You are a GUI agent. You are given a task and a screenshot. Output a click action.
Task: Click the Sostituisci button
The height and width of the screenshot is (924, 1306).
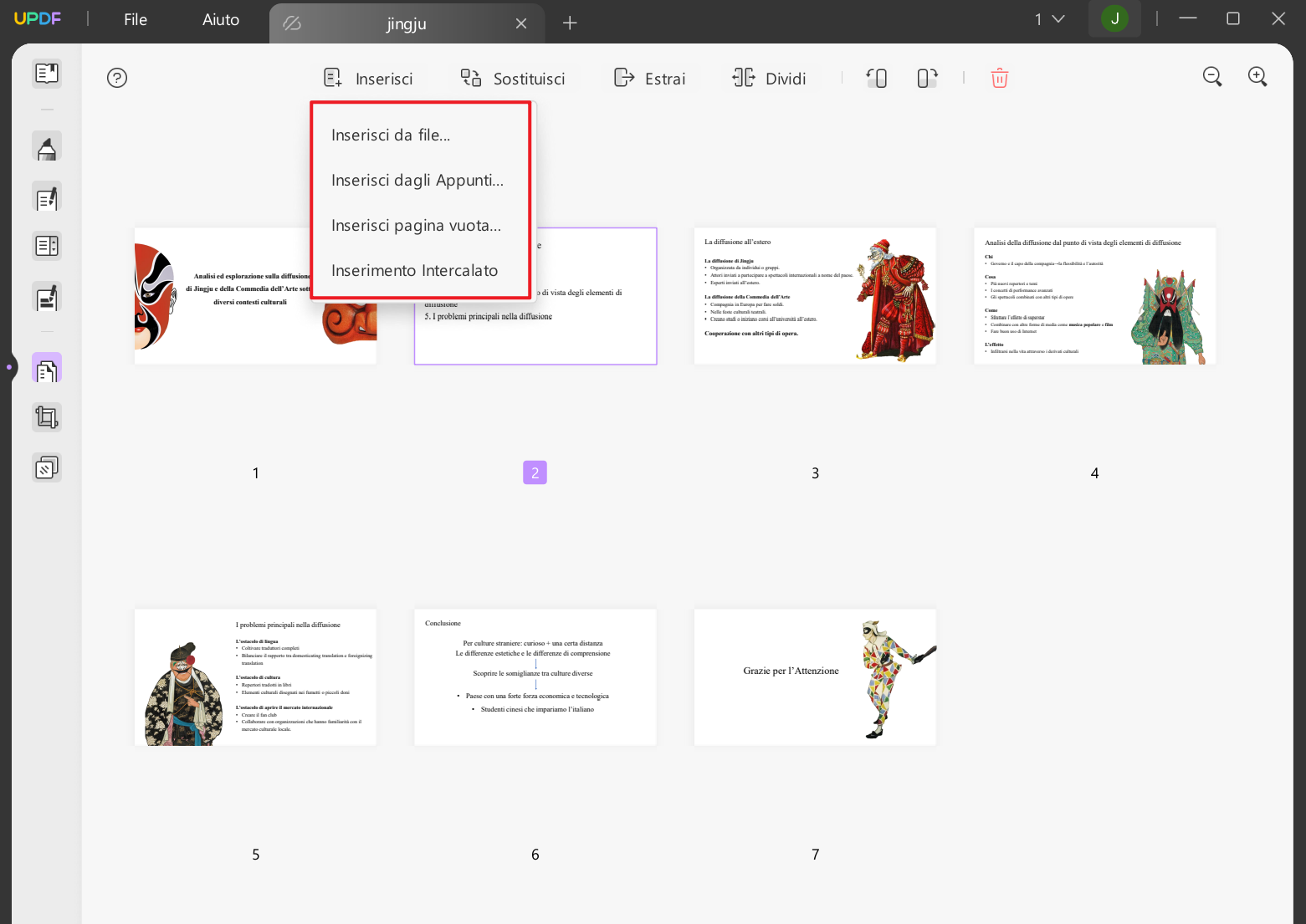(x=513, y=79)
